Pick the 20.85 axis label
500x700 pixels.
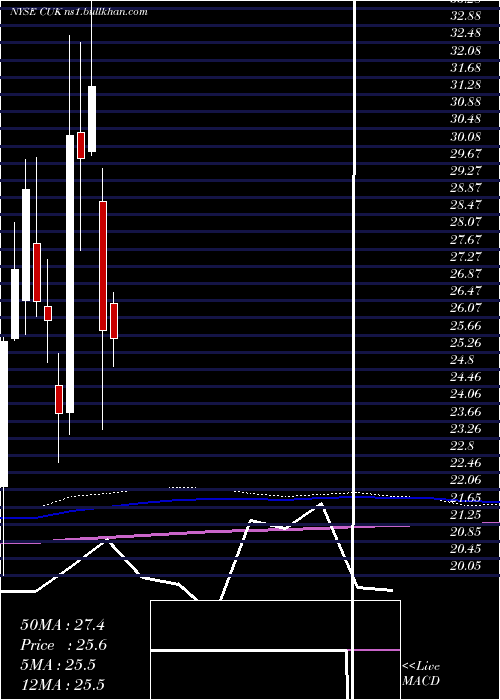coord(465,532)
